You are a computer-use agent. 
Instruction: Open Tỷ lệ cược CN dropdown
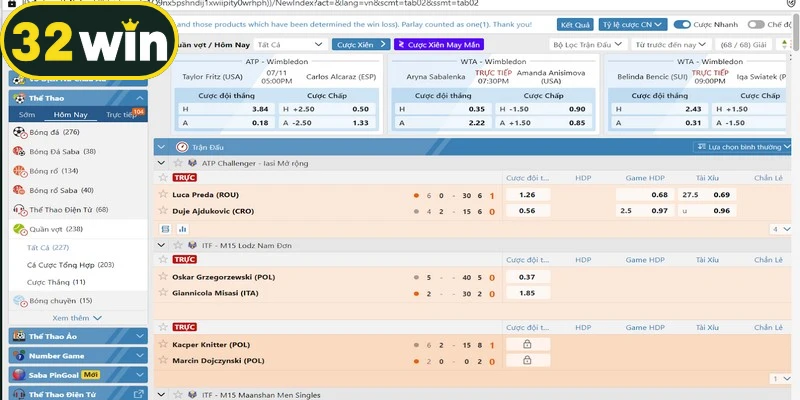coord(633,24)
